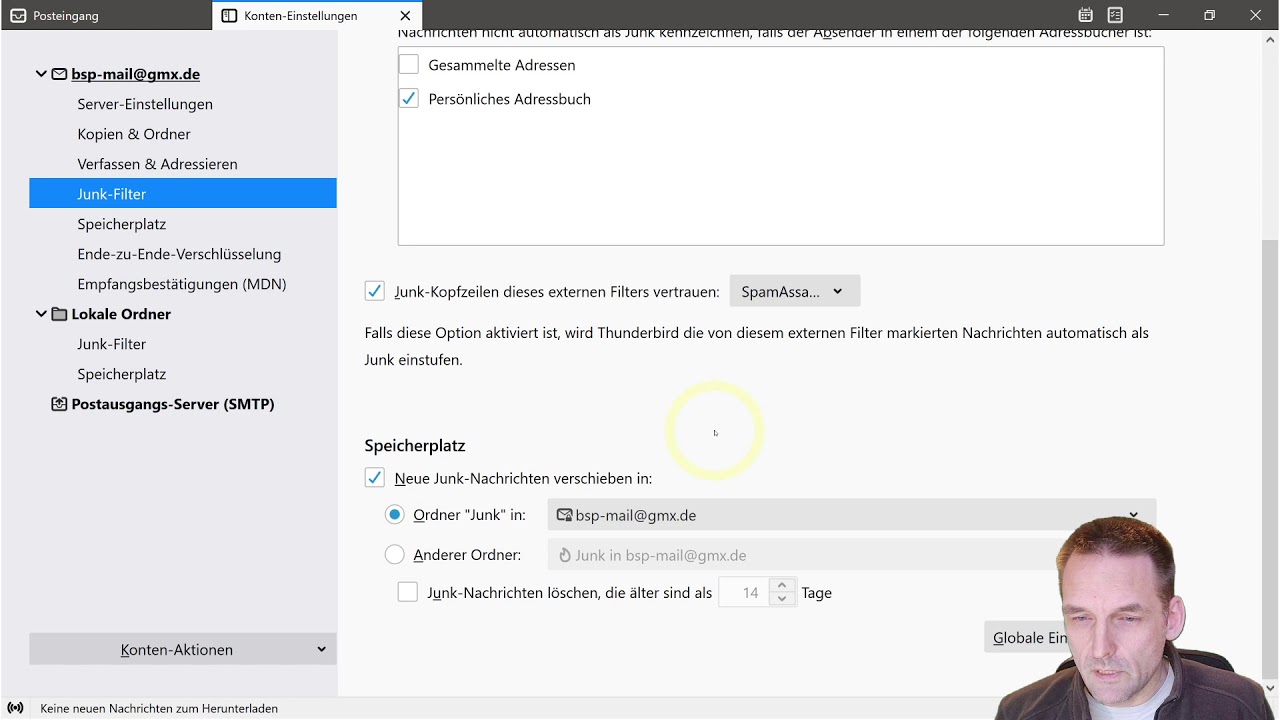This screenshot has width=1280, height=720.
Task: Select Ordner "Junk" in radio button
Action: pos(395,515)
